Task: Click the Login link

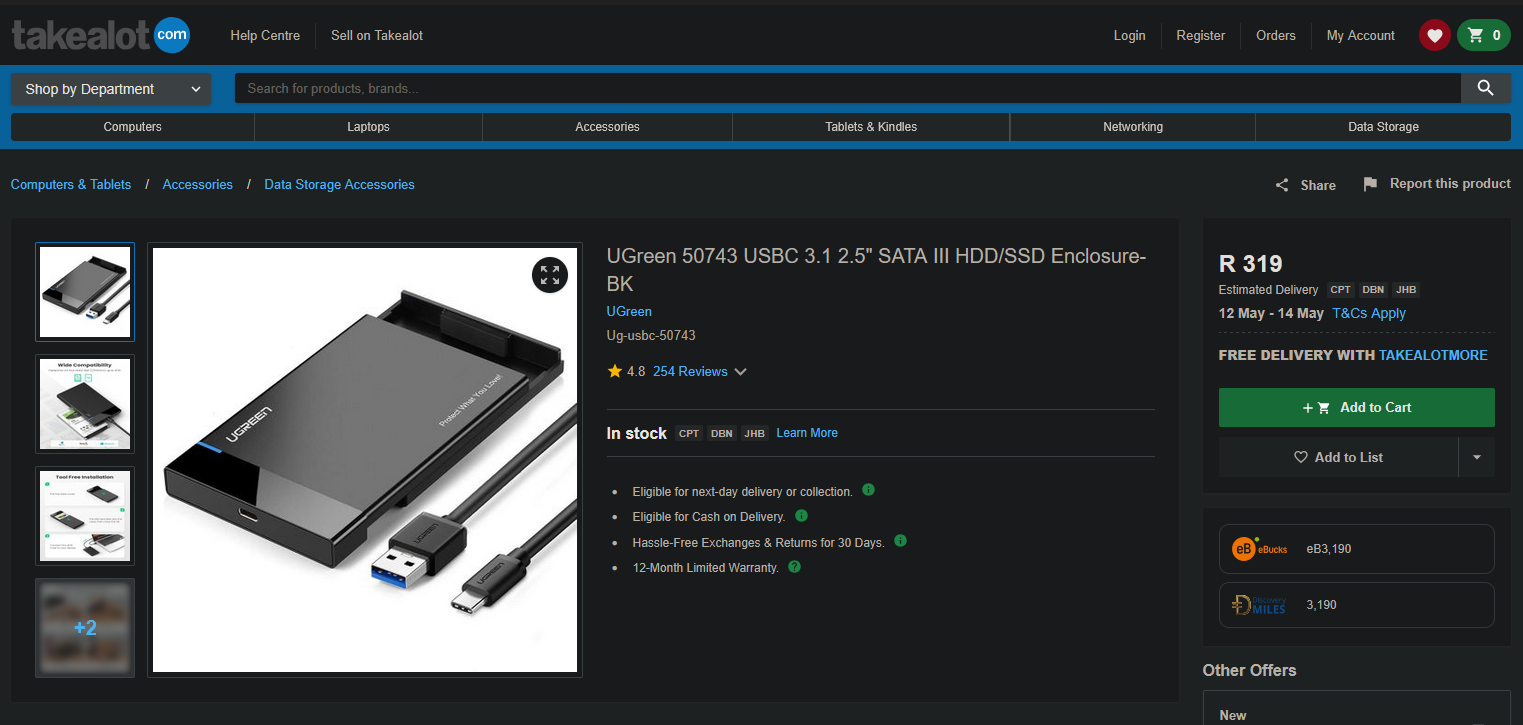Action: point(1129,35)
